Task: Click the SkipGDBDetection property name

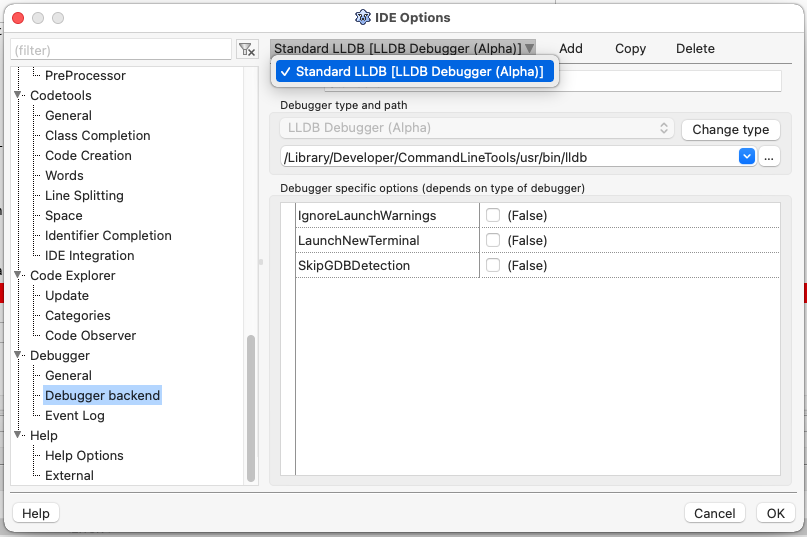Action: point(354,265)
